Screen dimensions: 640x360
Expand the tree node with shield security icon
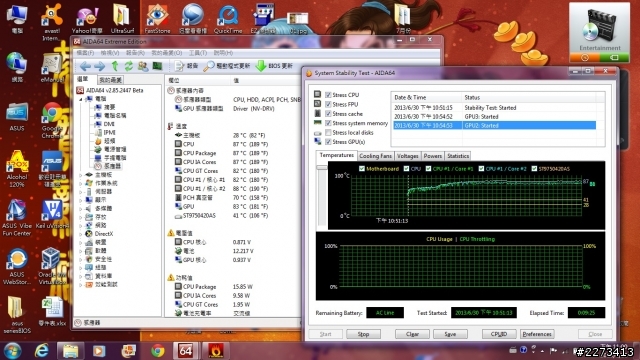click(x=80, y=259)
